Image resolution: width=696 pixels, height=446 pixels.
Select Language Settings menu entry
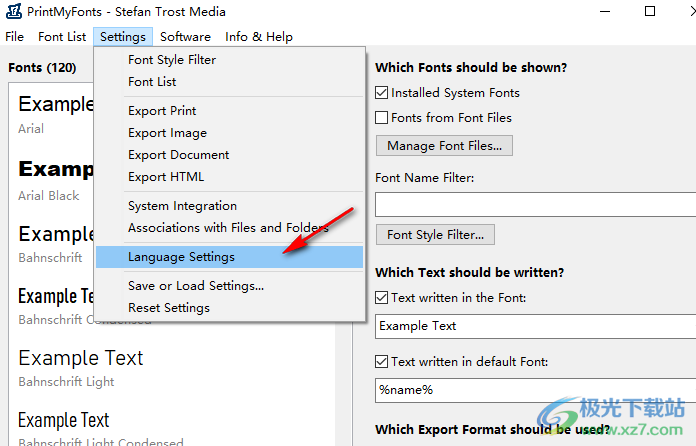click(x=229, y=257)
